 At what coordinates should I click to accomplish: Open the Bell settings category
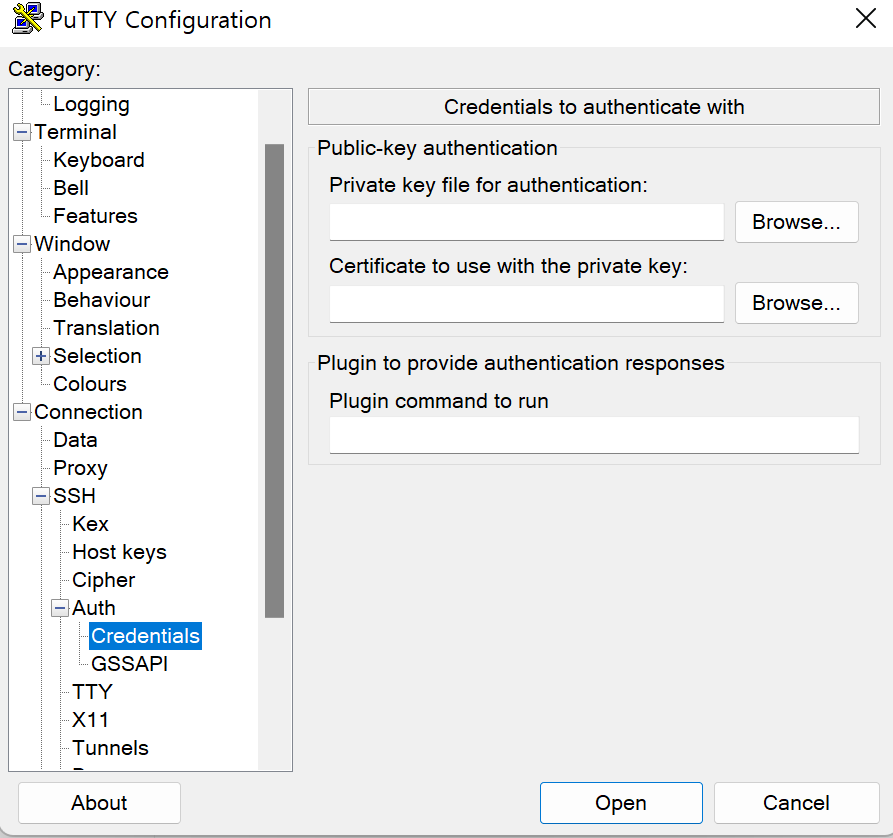tap(71, 188)
